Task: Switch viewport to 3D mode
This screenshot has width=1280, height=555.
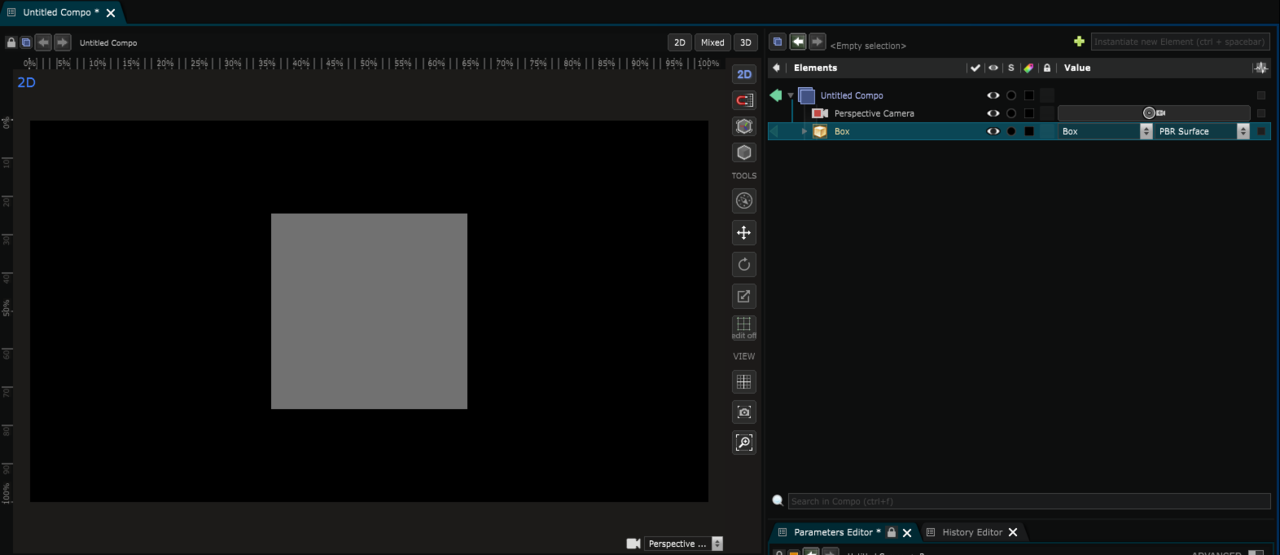Action: (746, 43)
